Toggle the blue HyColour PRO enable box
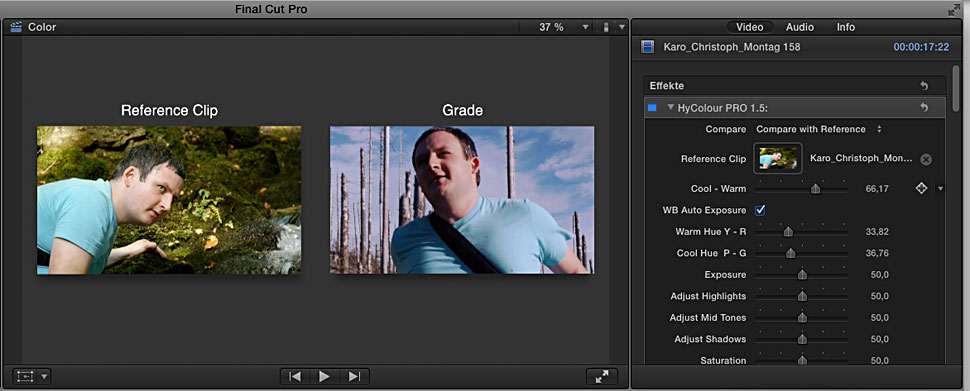970x391 pixels. (652, 108)
